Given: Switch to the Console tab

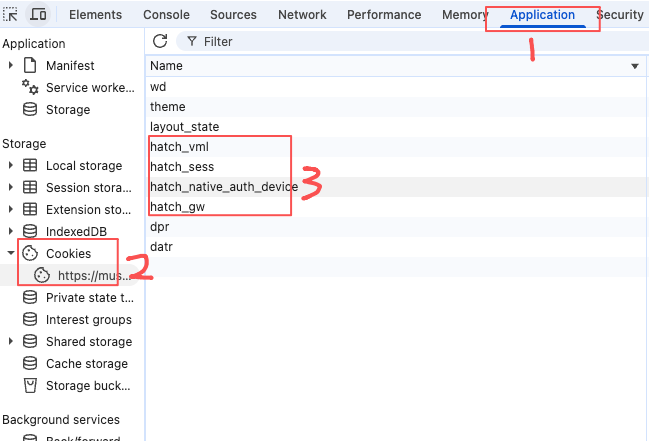Looking at the screenshot, I should [166, 14].
